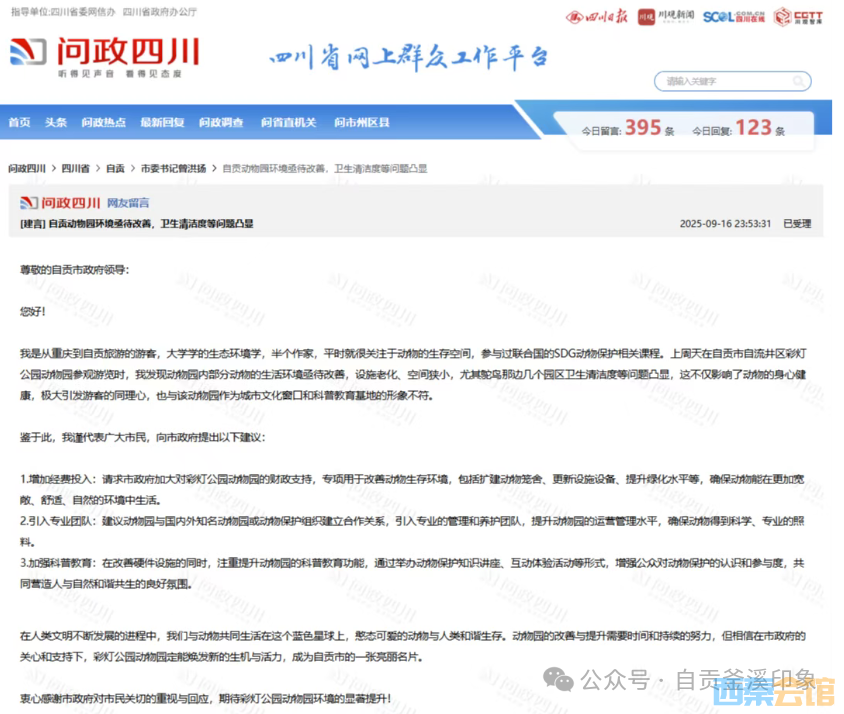Click the 问政四川 site logo
Image resolution: width=844 pixels, height=714 pixels.
point(104,56)
